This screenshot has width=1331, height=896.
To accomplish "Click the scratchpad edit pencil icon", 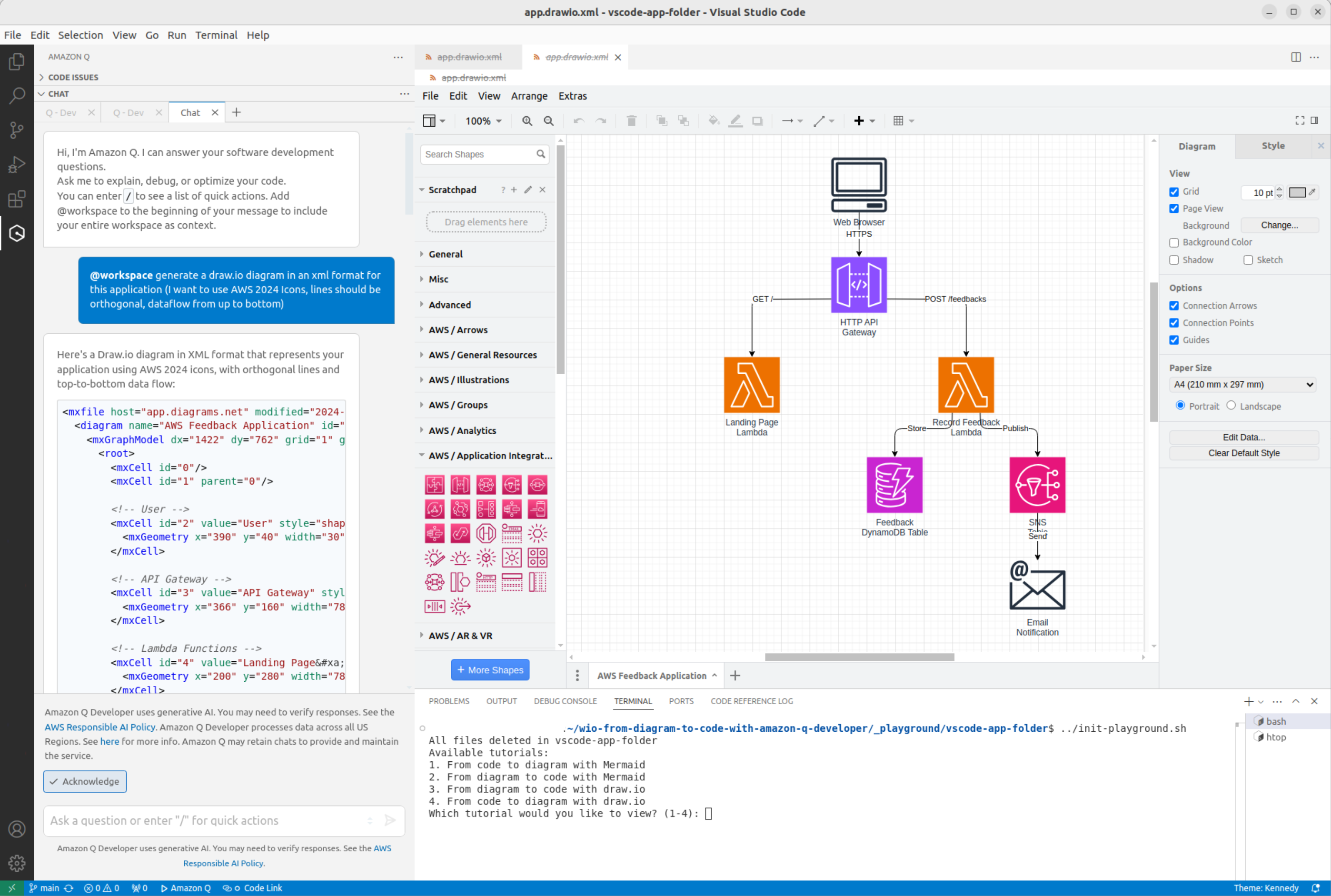I will pos(528,189).
